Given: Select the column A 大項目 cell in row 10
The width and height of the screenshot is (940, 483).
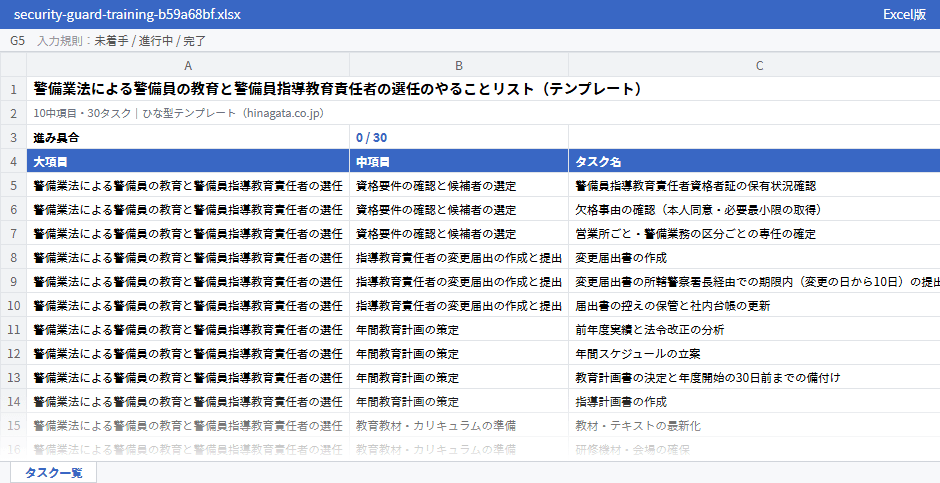Looking at the screenshot, I should pyautogui.click(x=188, y=305).
